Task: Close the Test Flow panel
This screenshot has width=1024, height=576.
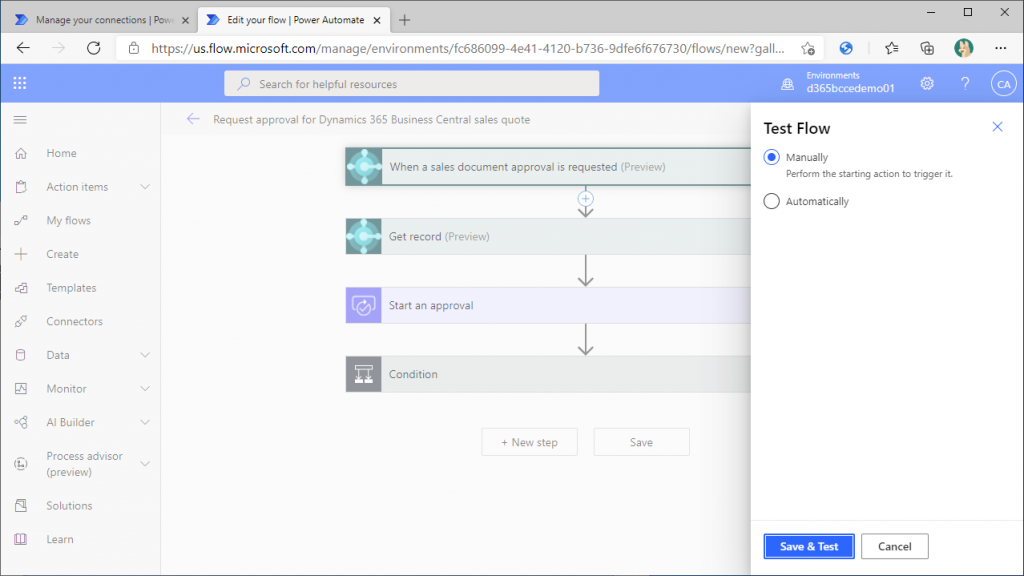Action: pos(997,127)
